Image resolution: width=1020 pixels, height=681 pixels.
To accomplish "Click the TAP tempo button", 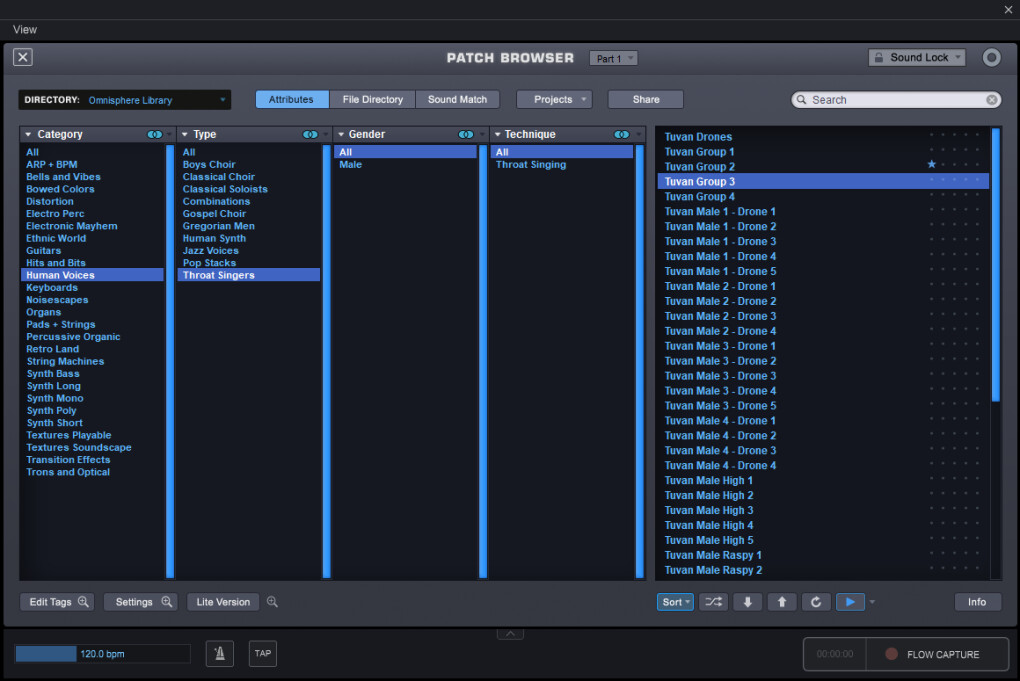I will click(263, 654).
